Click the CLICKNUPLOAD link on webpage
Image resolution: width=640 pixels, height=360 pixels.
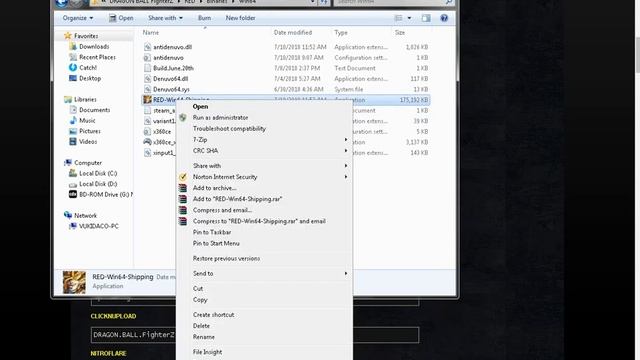coord(113,316)
